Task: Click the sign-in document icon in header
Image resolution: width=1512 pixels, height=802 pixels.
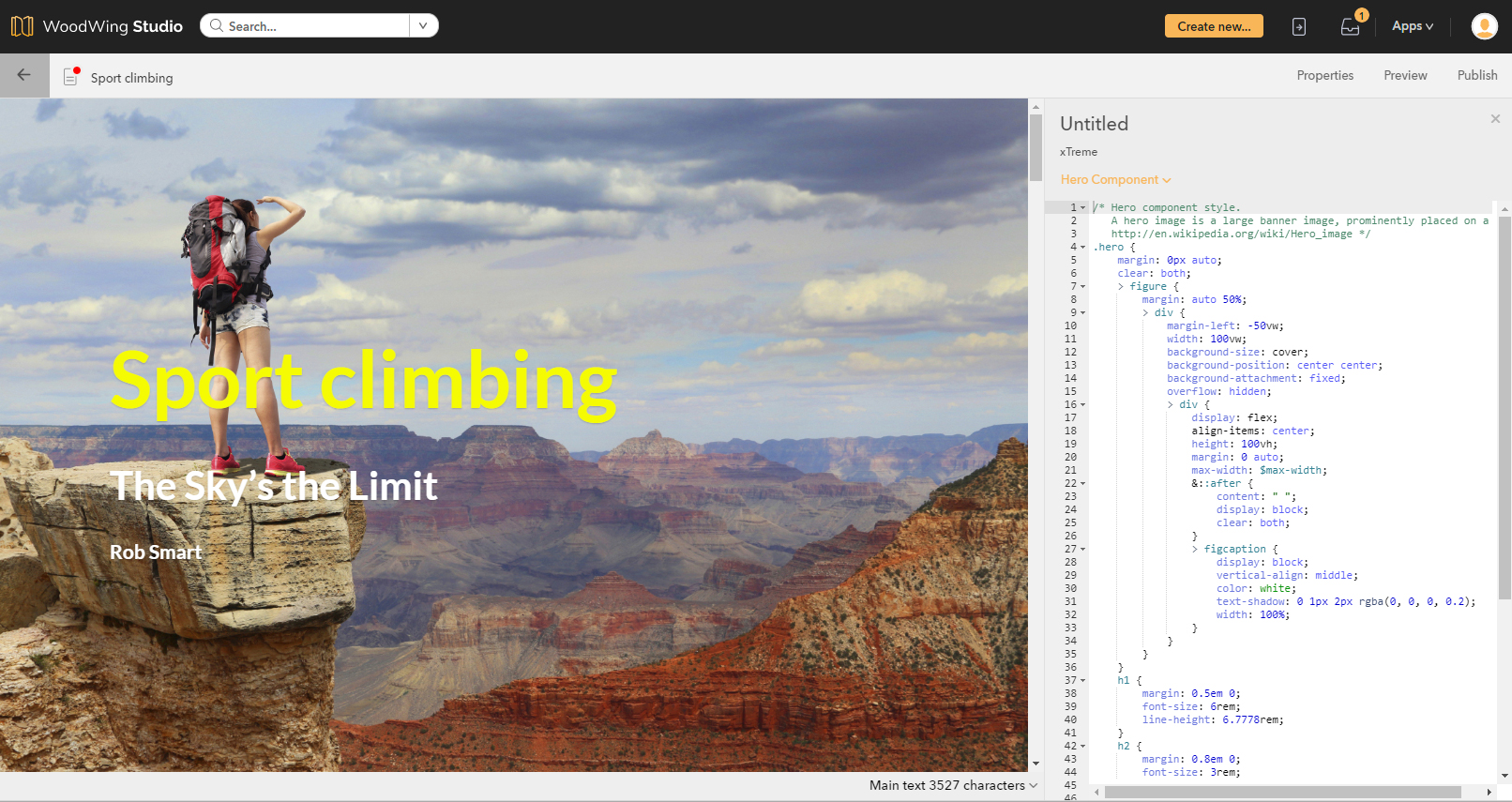Action: coord(1299,26)
